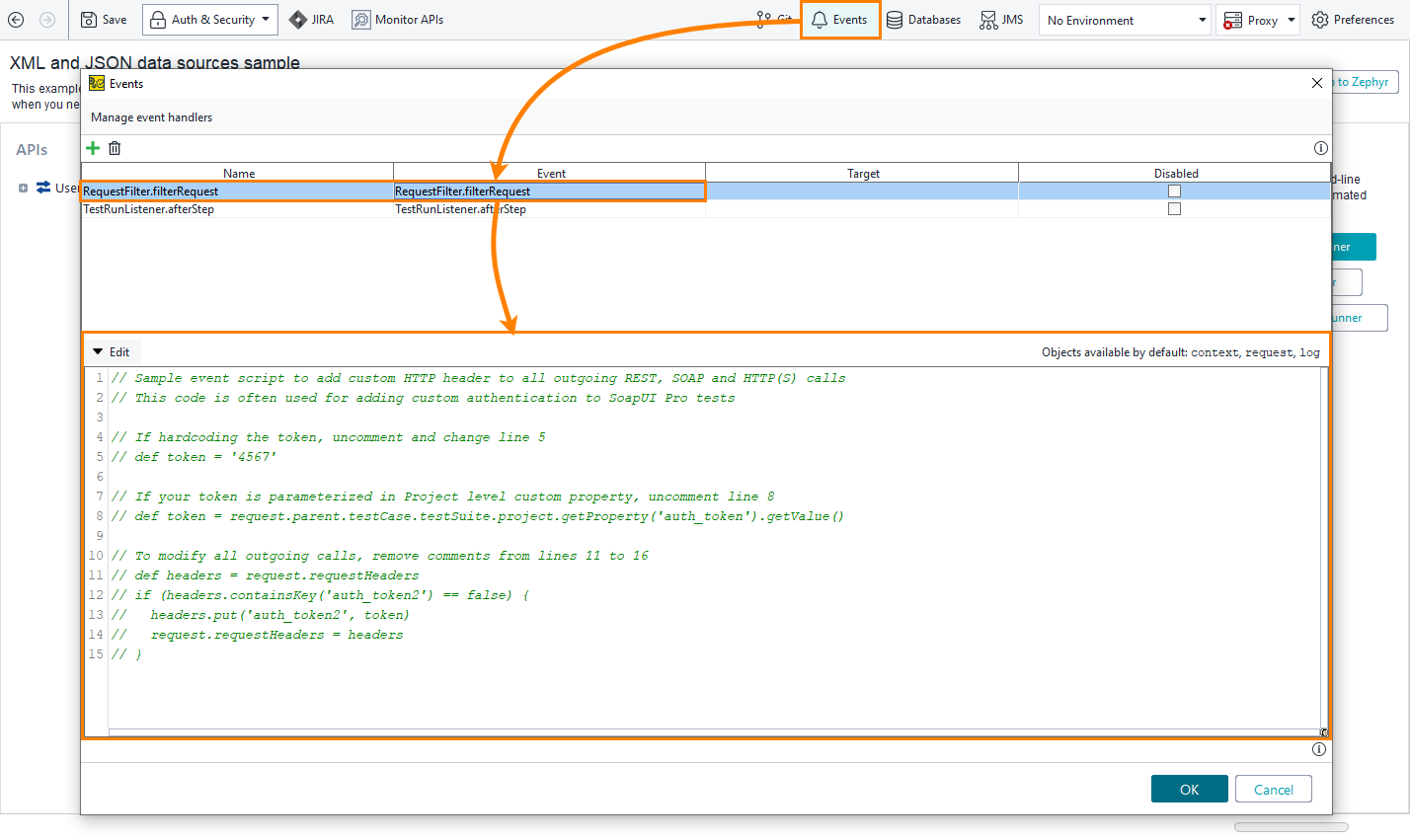The width and height of the screenshot is (1410, 840).
Task: Delete the selected event handler via trash icon
Action: coord(115,148)
